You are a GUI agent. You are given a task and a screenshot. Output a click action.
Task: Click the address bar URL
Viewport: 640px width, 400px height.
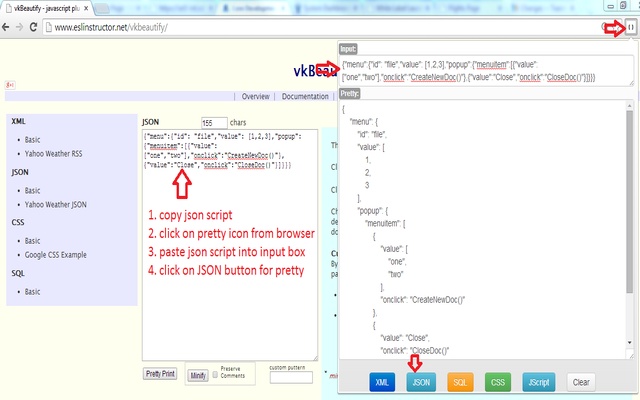(111, 27)
